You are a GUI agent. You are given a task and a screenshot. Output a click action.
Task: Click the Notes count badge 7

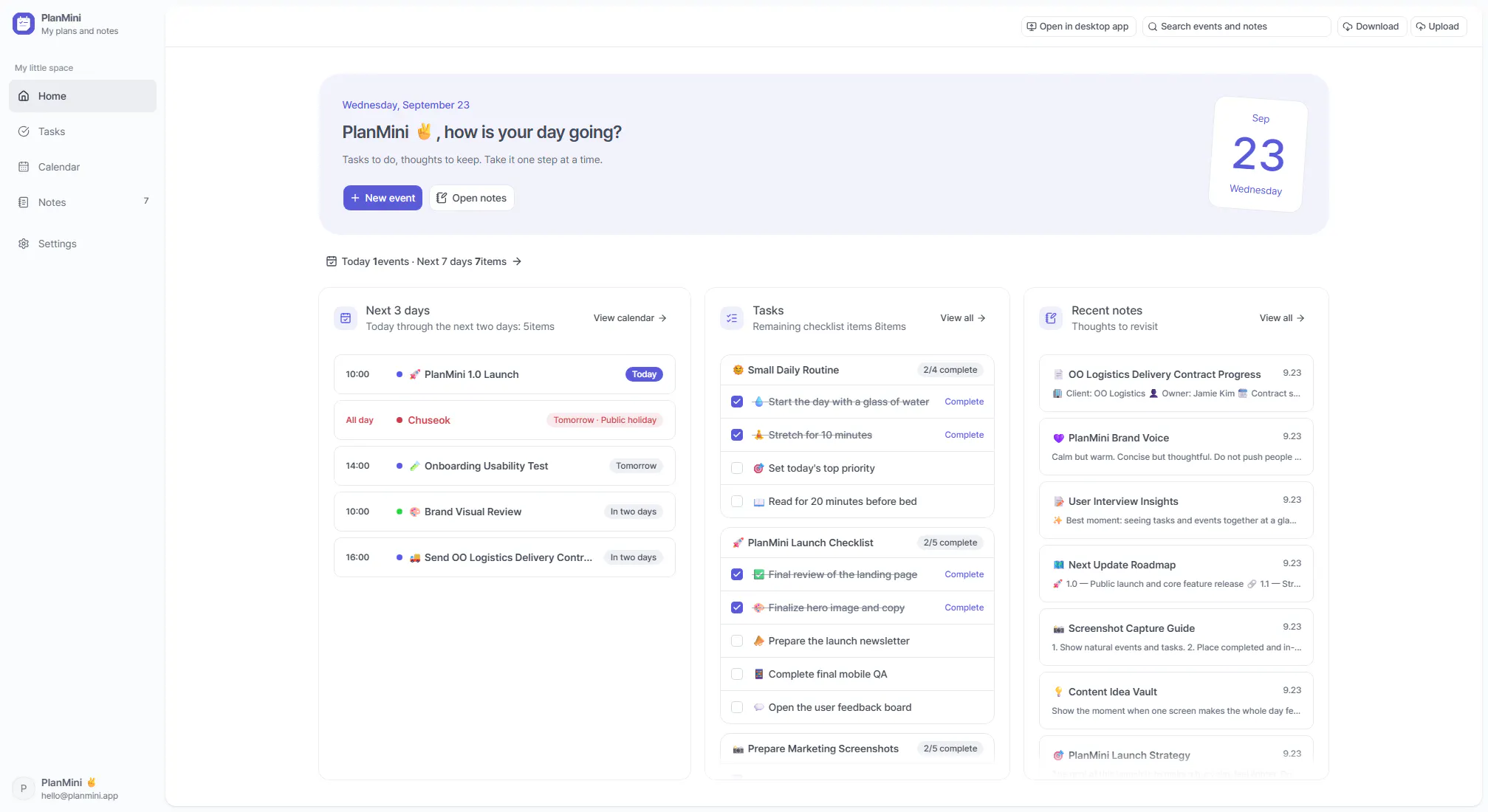pyautogui.click(x=146, y=201)
